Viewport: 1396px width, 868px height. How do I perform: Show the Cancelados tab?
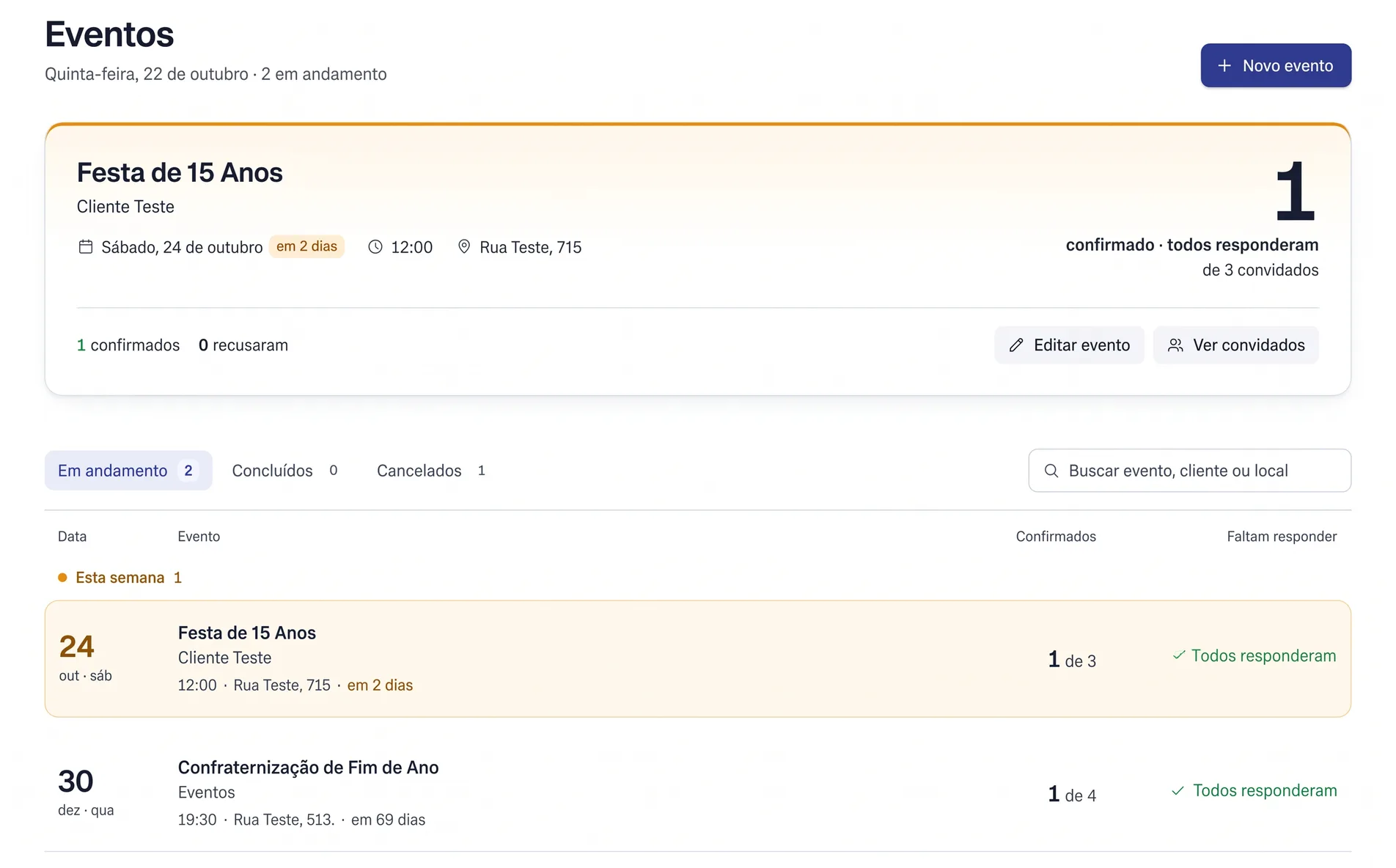432,471
